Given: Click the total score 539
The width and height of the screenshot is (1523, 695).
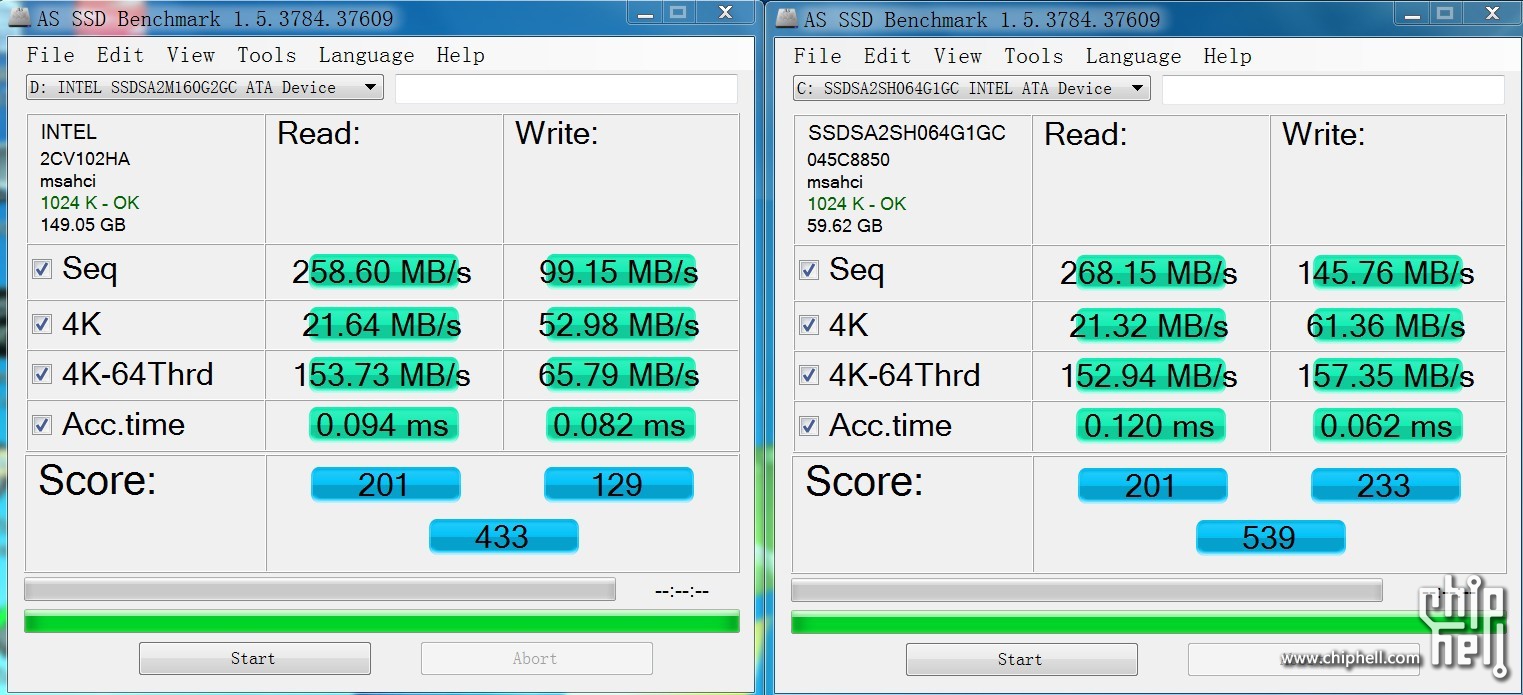Looking at the screenshot, I should click(1270, 537).
